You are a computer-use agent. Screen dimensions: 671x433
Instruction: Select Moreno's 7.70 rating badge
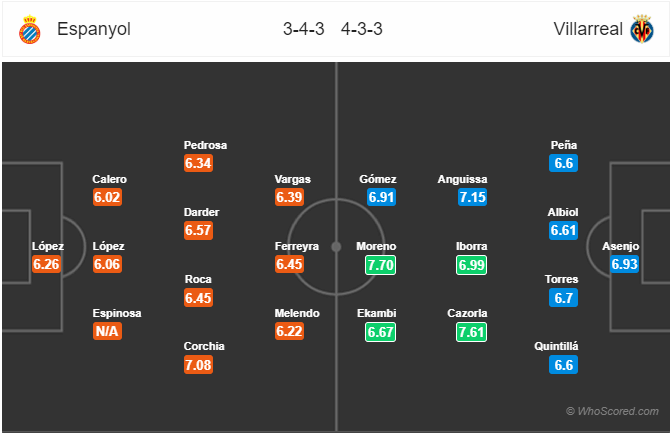(380, 265)
